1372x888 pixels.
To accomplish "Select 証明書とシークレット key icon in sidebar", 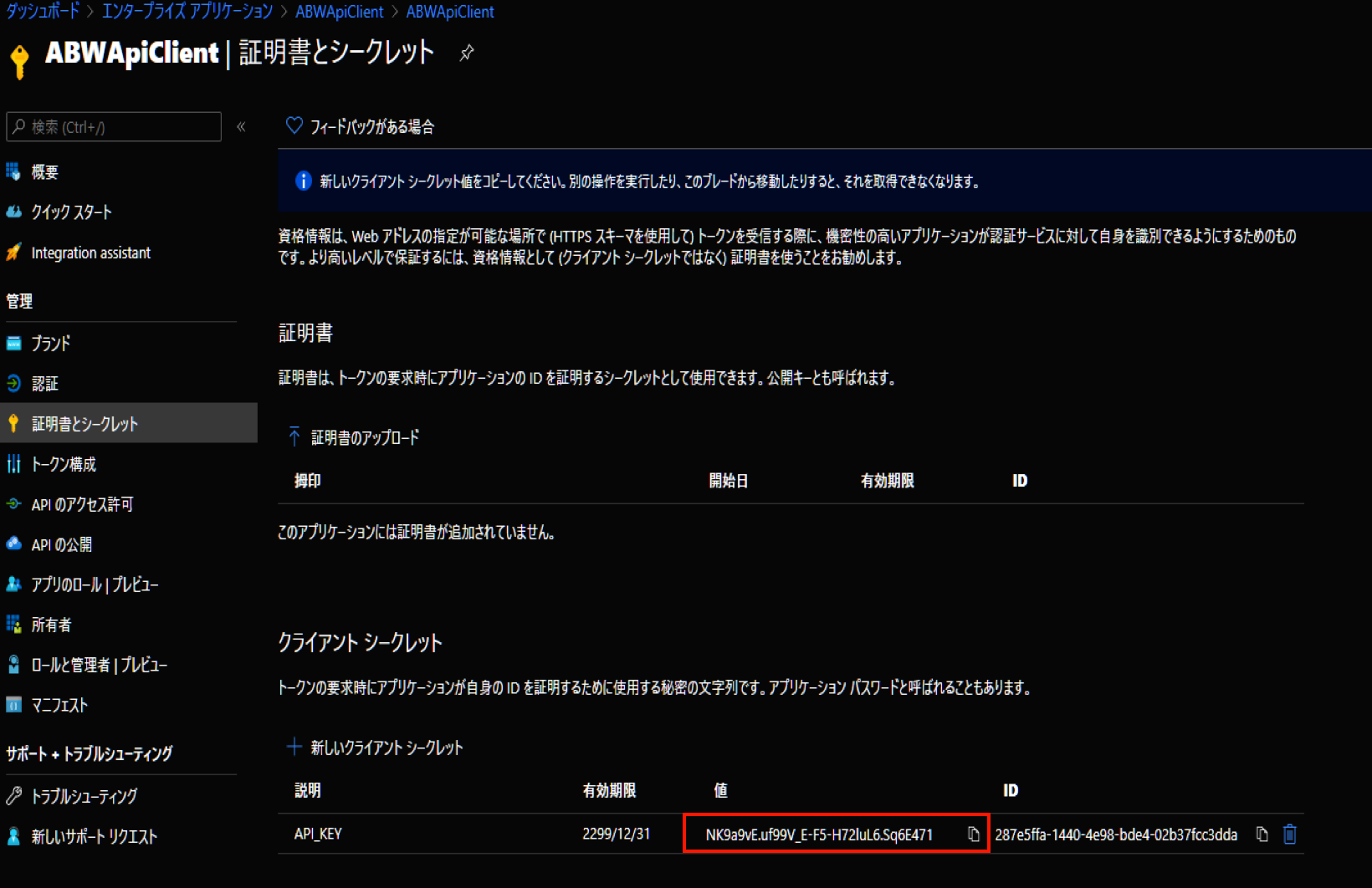I will point(13,424).
